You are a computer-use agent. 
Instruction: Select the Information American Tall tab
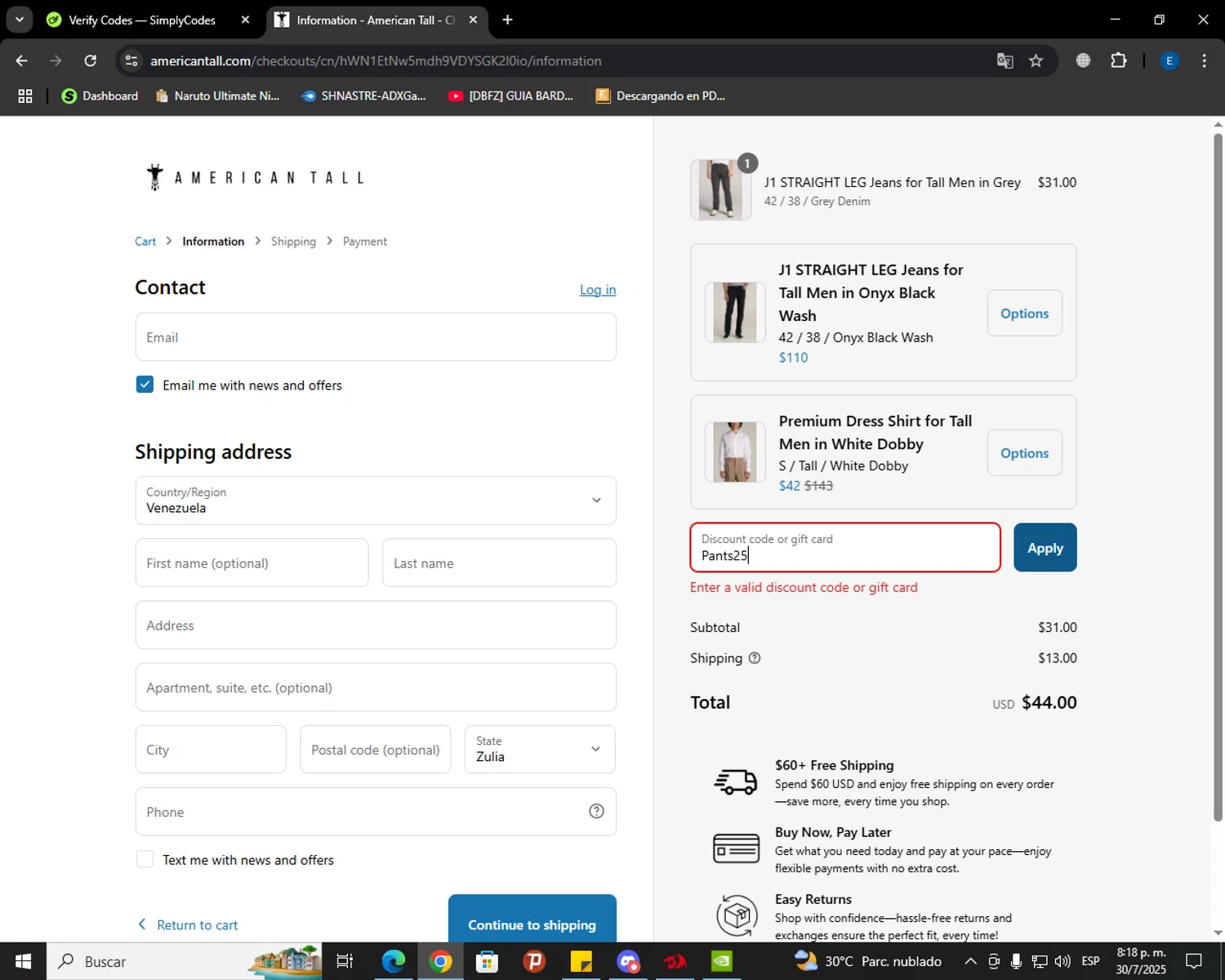pyautogui.click(x=375, y=20)
